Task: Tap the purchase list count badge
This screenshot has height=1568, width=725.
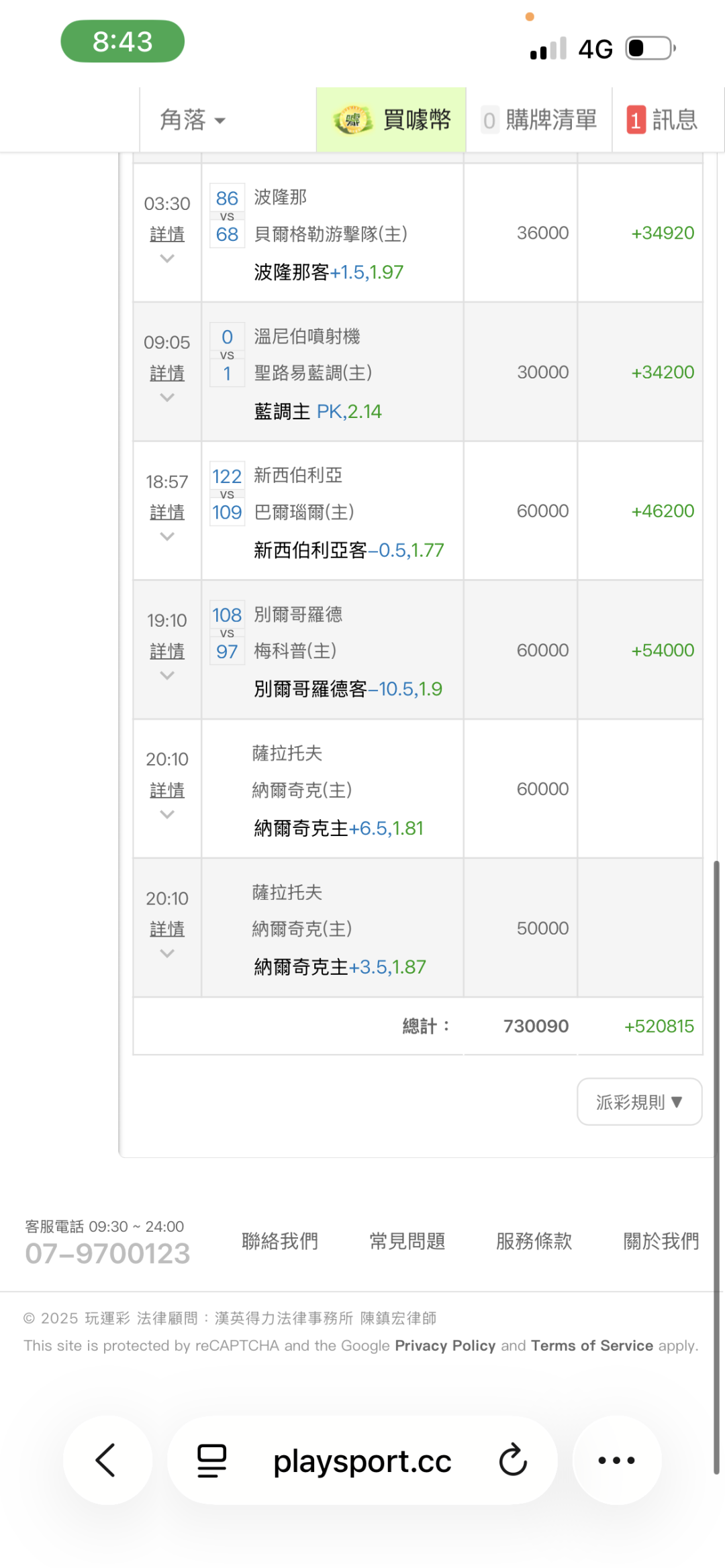Action: (489, 121)
